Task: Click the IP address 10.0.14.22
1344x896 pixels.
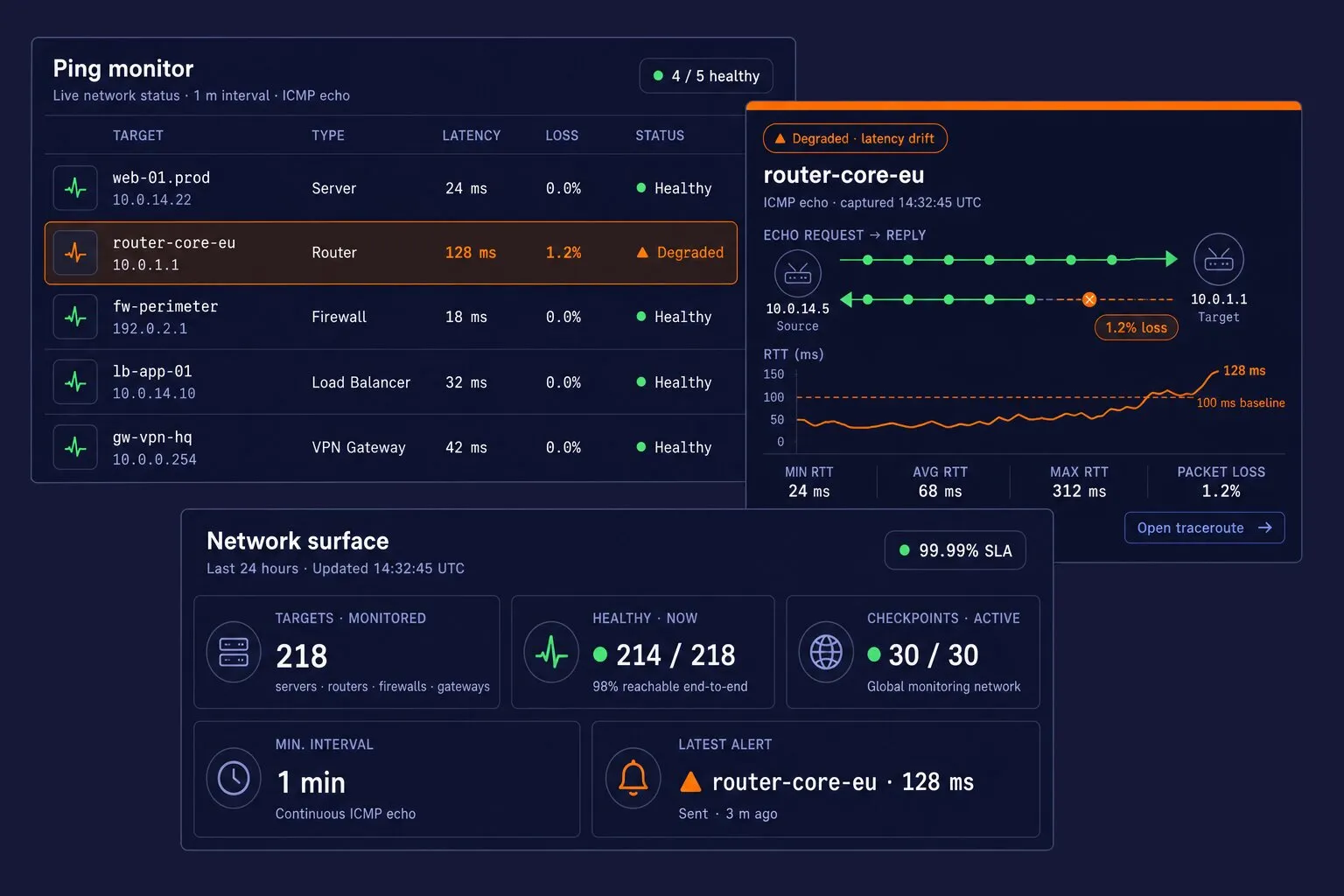Action: click(x=152, y=199)
